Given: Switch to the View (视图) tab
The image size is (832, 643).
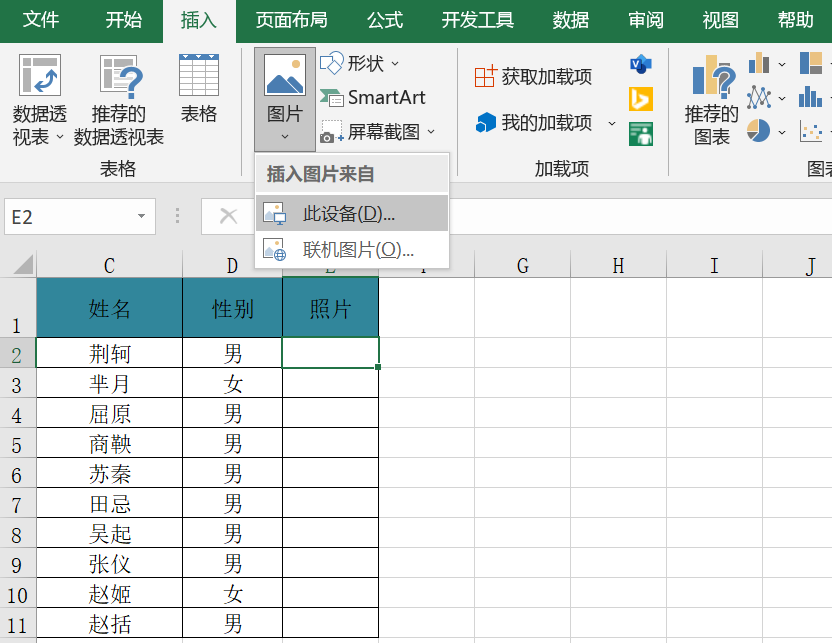Looking at the screenshot, I should point(721,20).
